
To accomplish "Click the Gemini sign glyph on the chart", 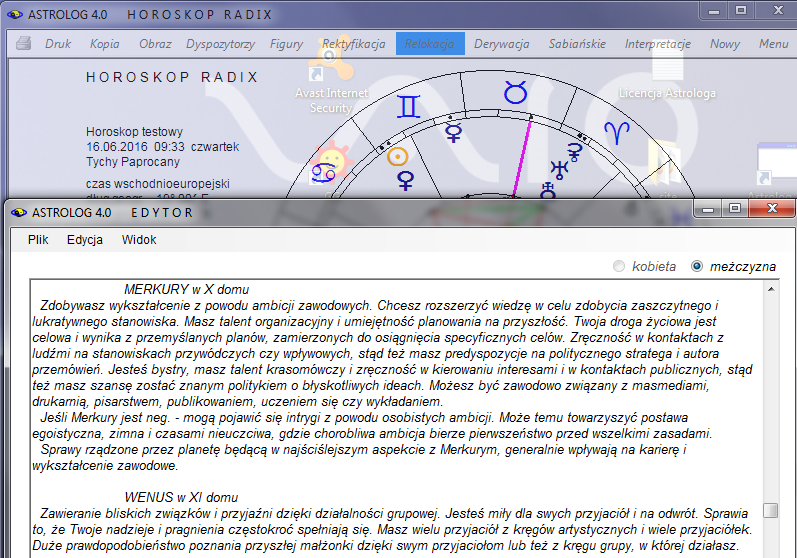I will [x=409, y=107].
